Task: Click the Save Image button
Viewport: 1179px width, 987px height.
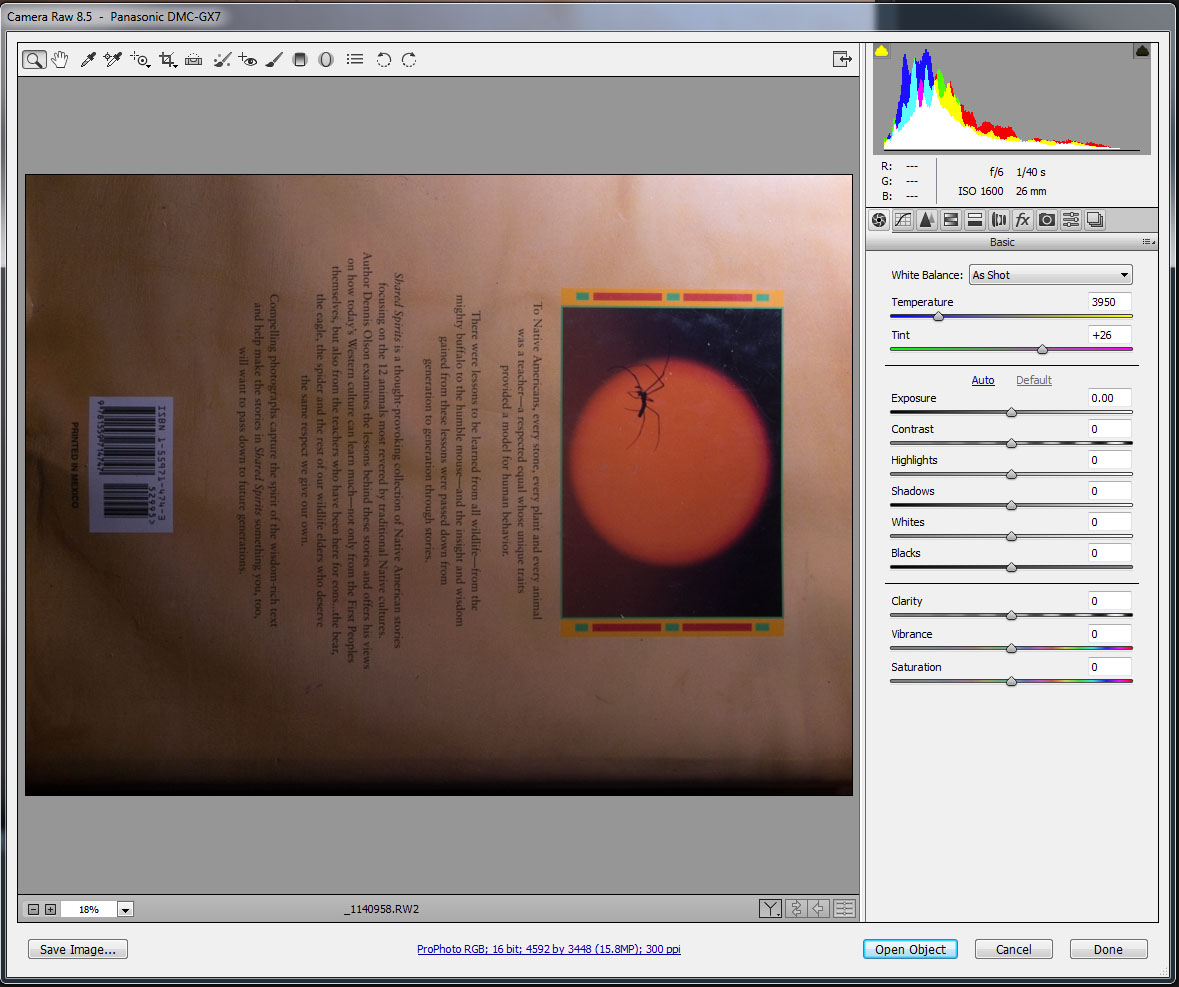Action: coord(77,949)
